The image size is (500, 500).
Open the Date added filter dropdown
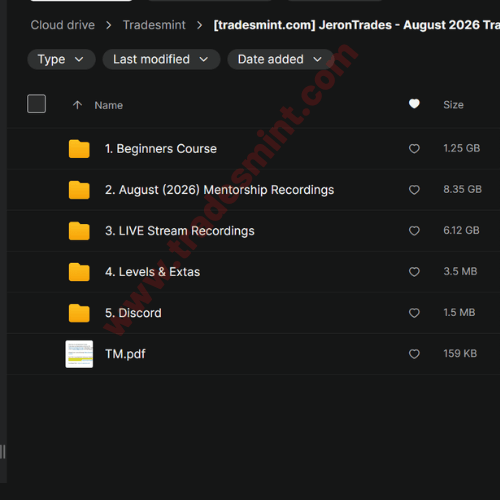[281, 59]
